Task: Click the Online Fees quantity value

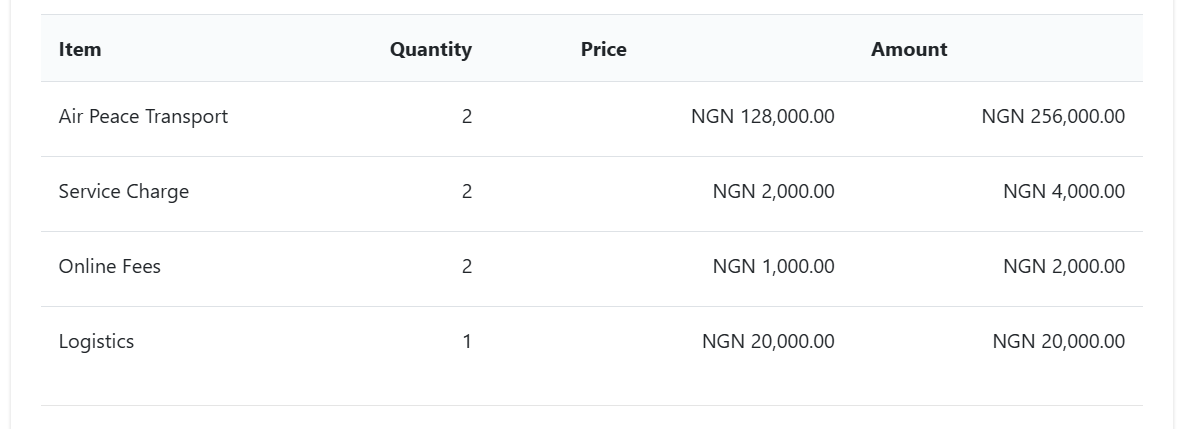Action: (x=467, y=267)
